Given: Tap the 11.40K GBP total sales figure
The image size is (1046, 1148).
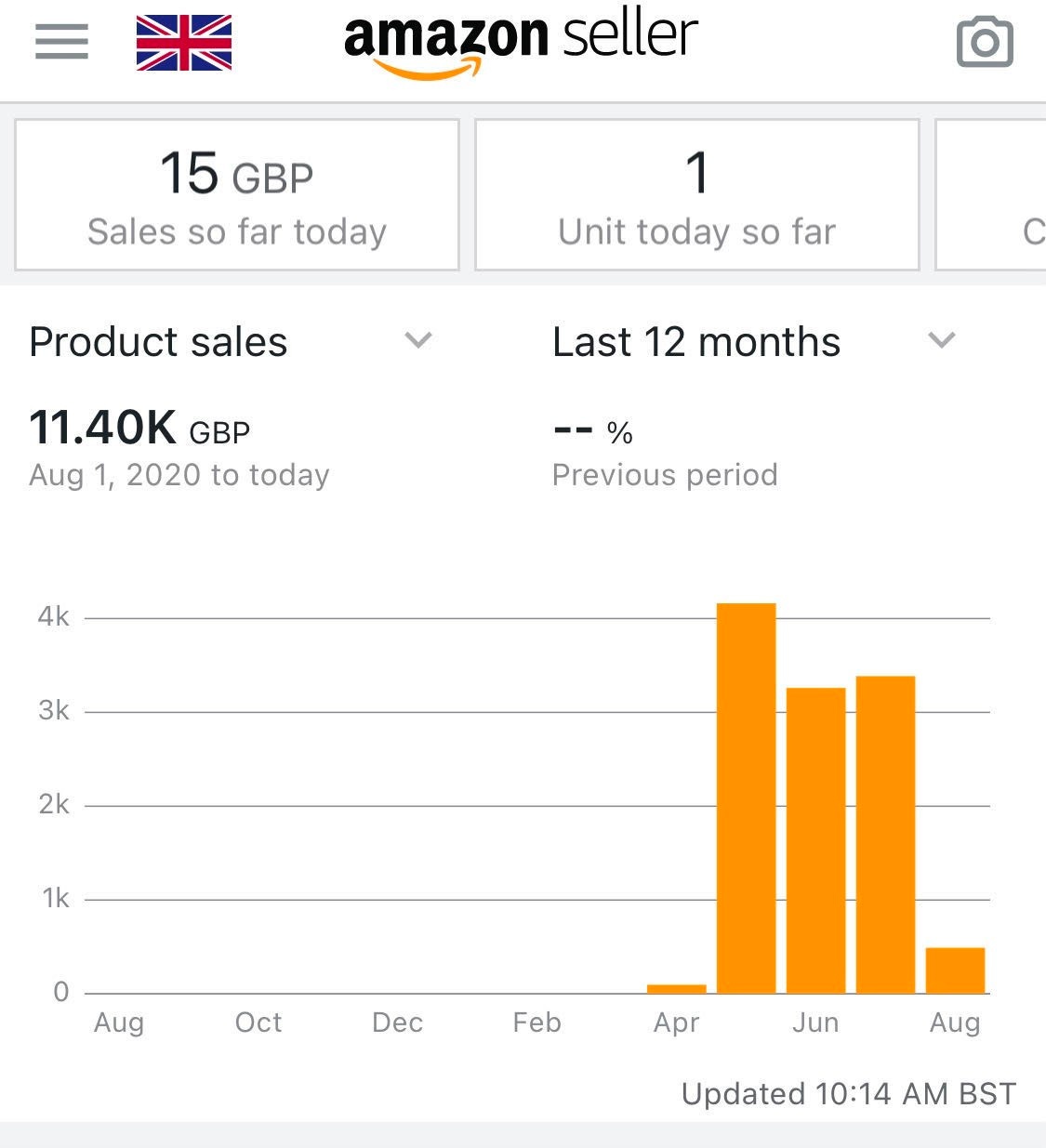Looking at the screenshot, I should click(139, 429).
